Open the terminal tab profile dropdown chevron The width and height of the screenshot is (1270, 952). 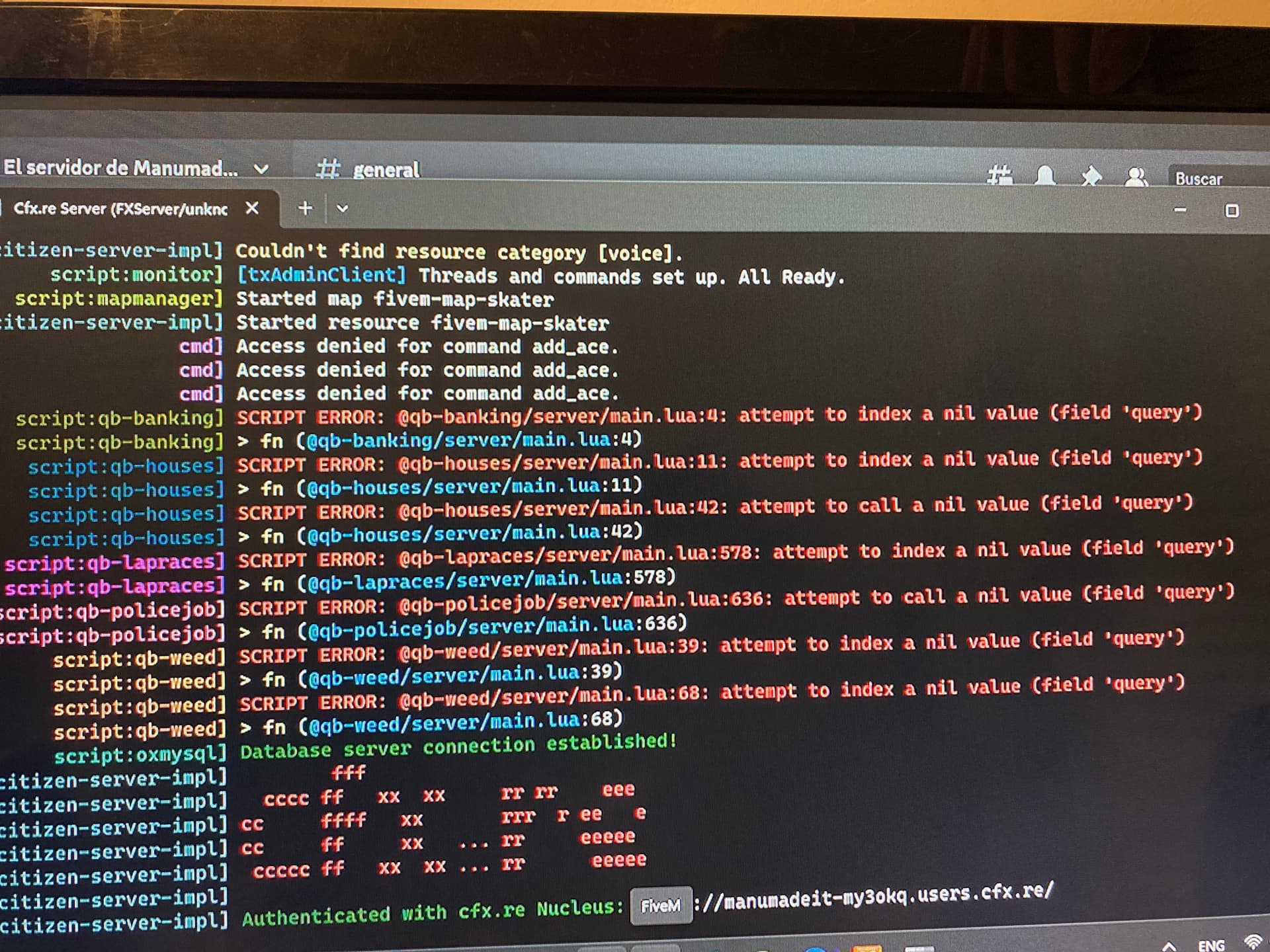click(342, 209)
